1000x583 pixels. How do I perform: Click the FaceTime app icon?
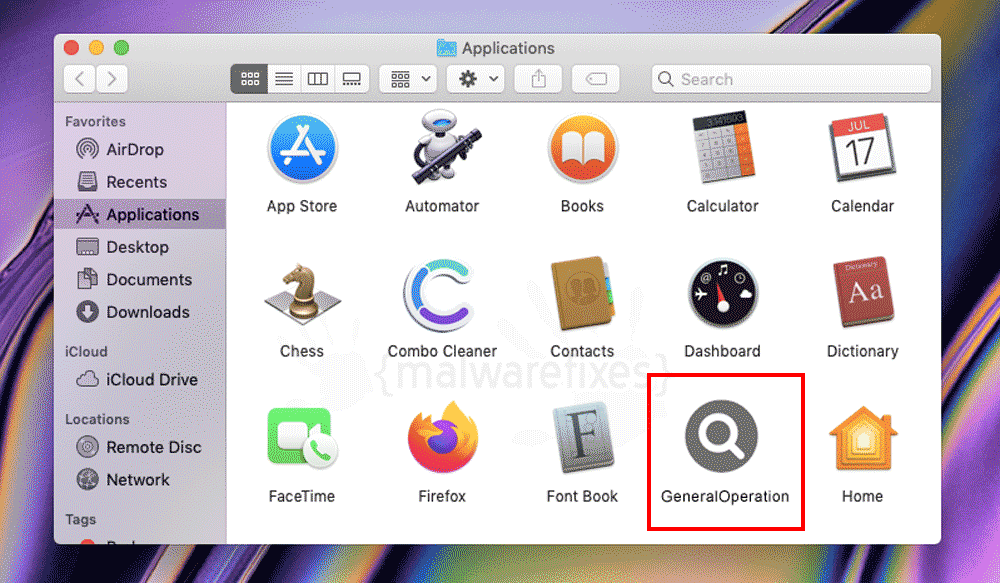click(302, 438)
